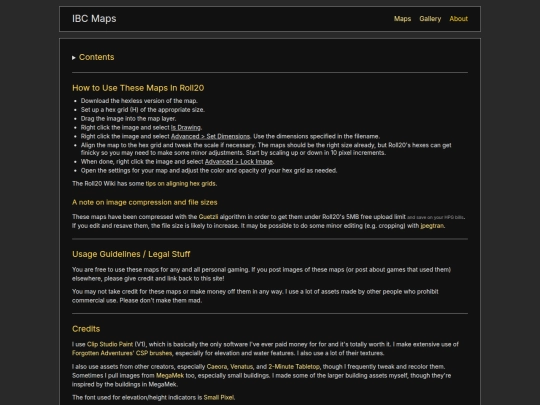
Task: Click the 'Usage Guidelines / Legal Stuff' heading
Action: pos(131,254)
